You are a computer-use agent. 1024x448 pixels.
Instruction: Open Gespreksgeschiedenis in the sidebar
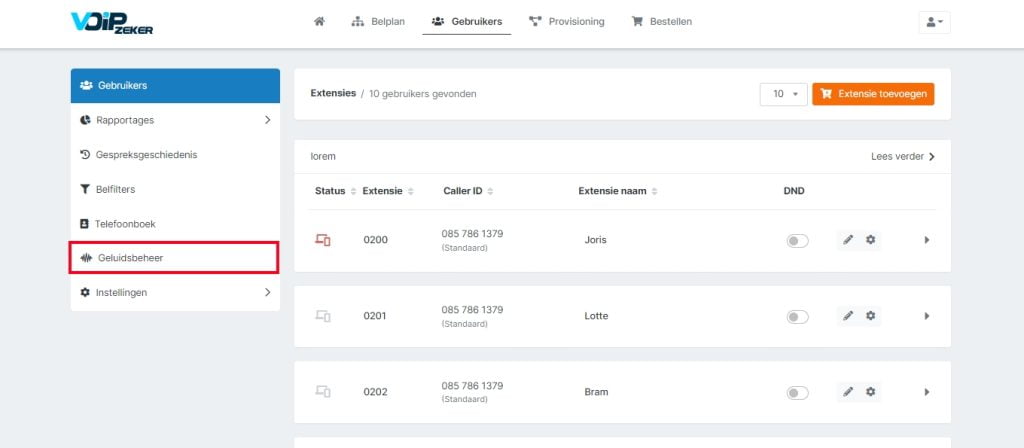click(x=175, y=155)
